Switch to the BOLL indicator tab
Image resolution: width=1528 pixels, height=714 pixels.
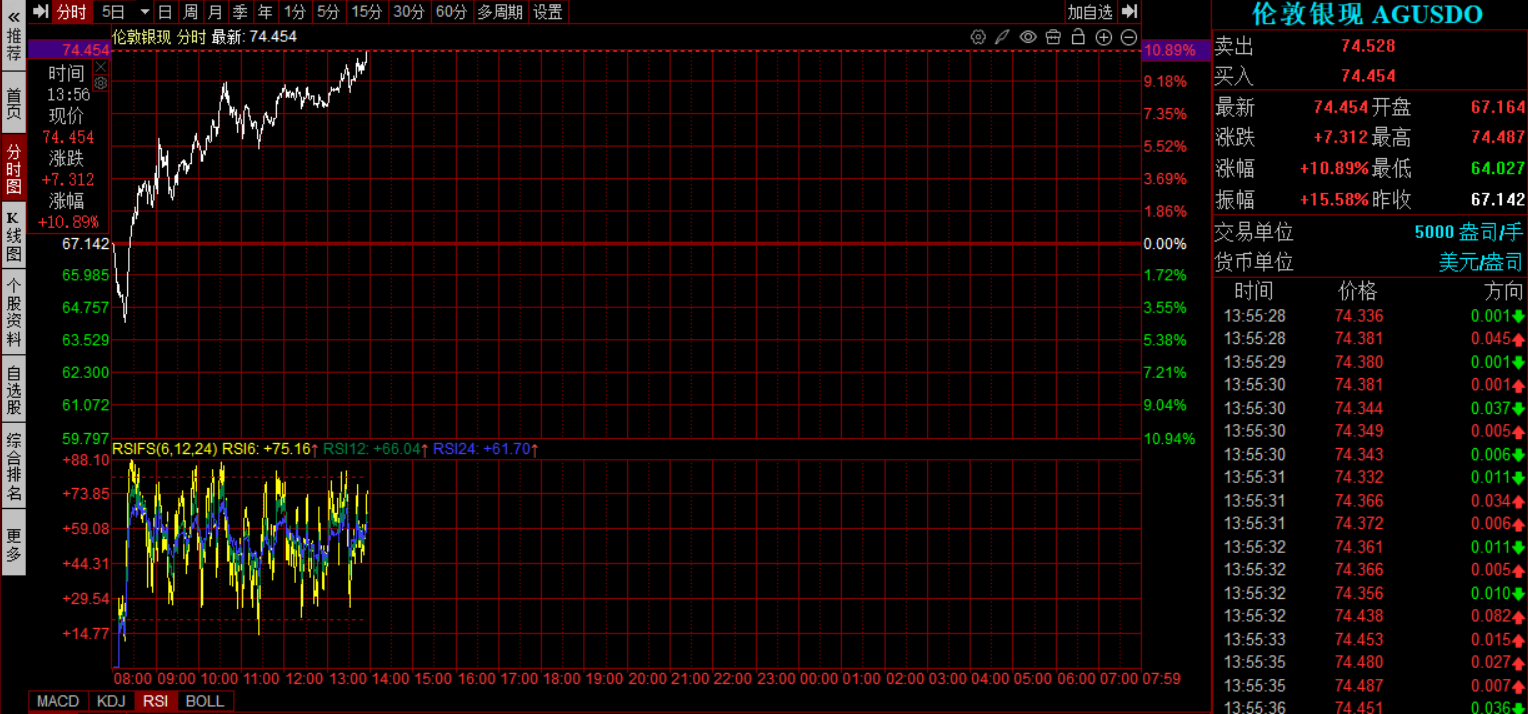click(205, 701)
